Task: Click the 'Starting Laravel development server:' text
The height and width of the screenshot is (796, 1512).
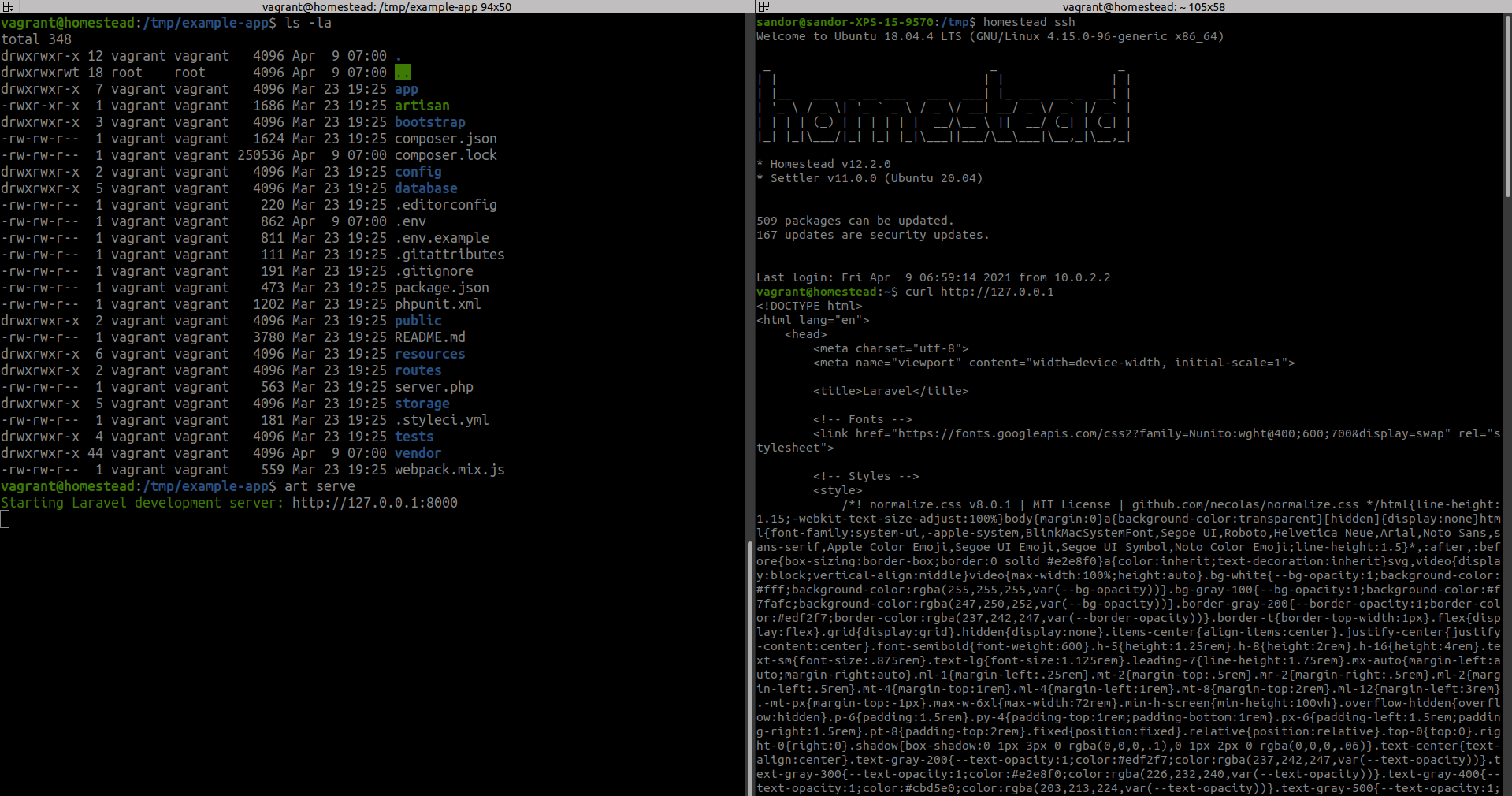Action: coord(143,503)
